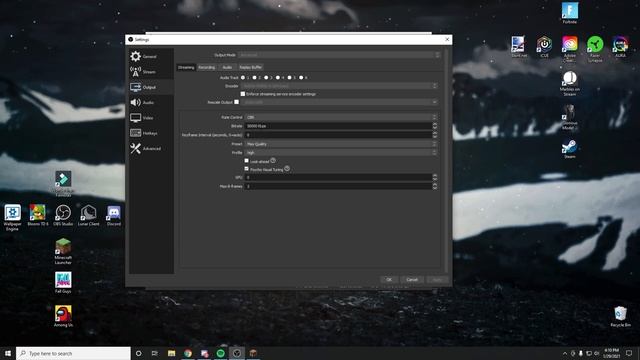Open the Among Us desktop shortcut
Image resolution: width=640 pixels, height=360 pixels.
tap(63, 316)
